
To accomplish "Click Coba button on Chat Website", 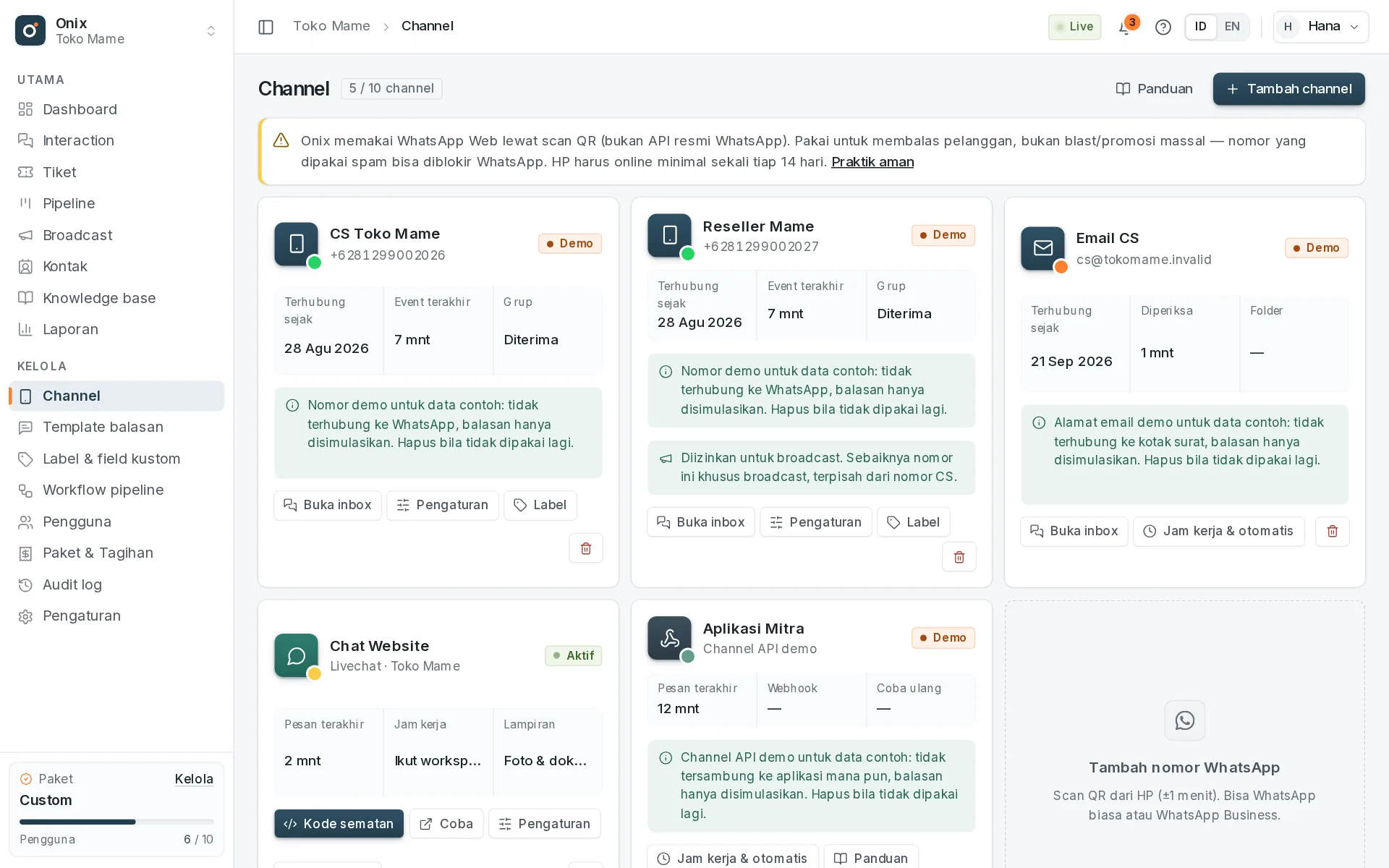I will [446, 824].
